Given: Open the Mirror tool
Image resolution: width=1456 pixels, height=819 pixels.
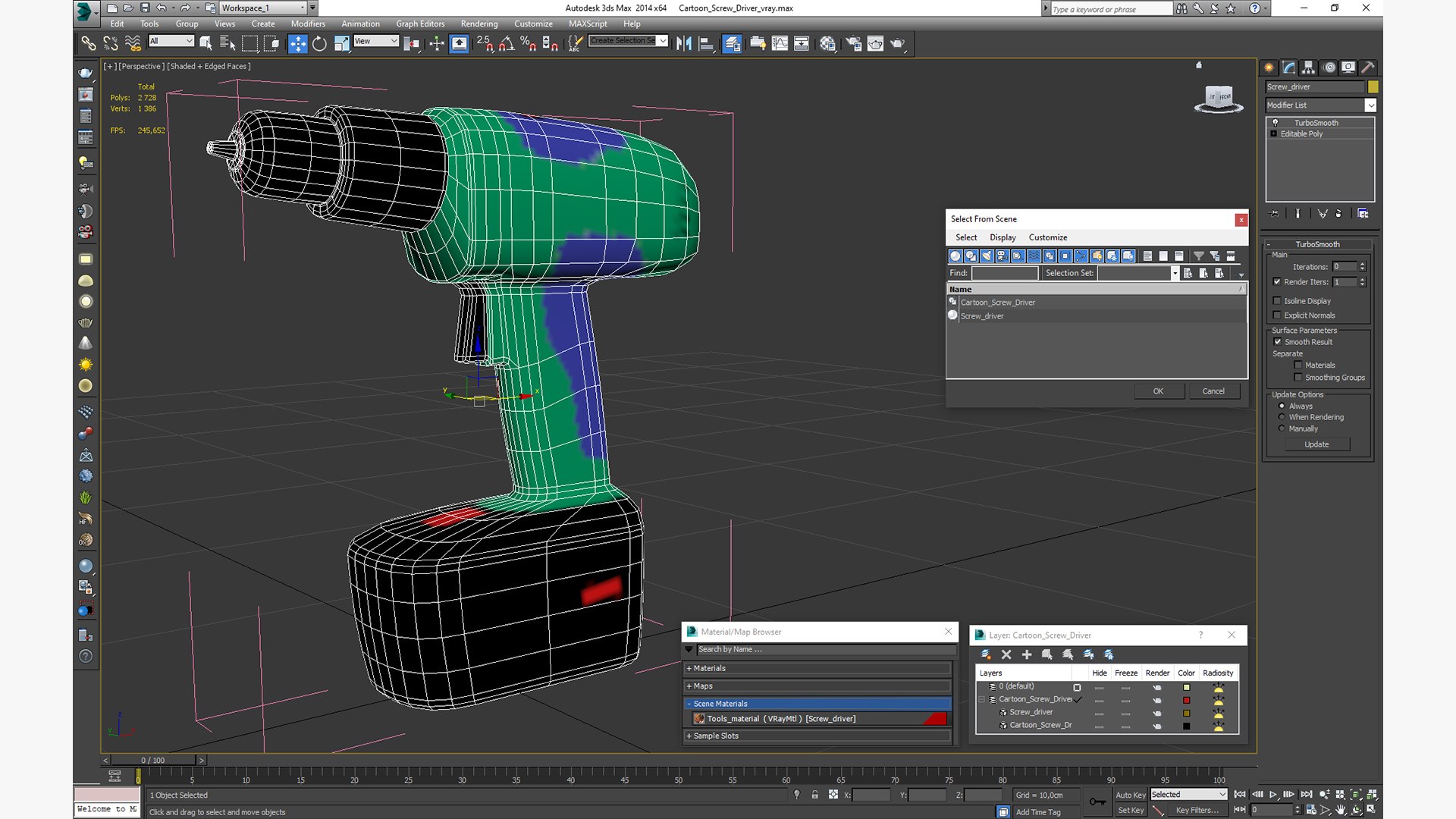Looking at the screenshot, I should coord(684,43).
